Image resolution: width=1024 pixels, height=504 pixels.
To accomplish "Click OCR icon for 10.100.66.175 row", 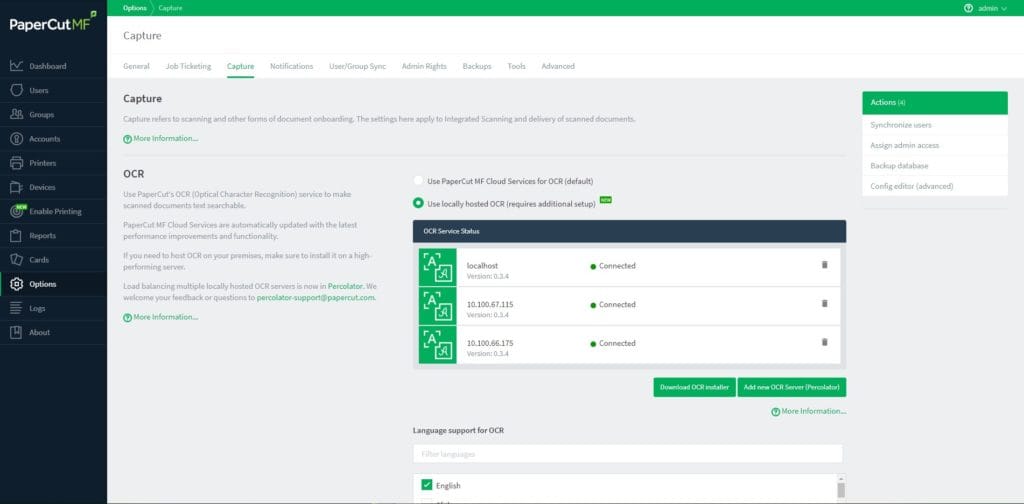I will [438, 344].
